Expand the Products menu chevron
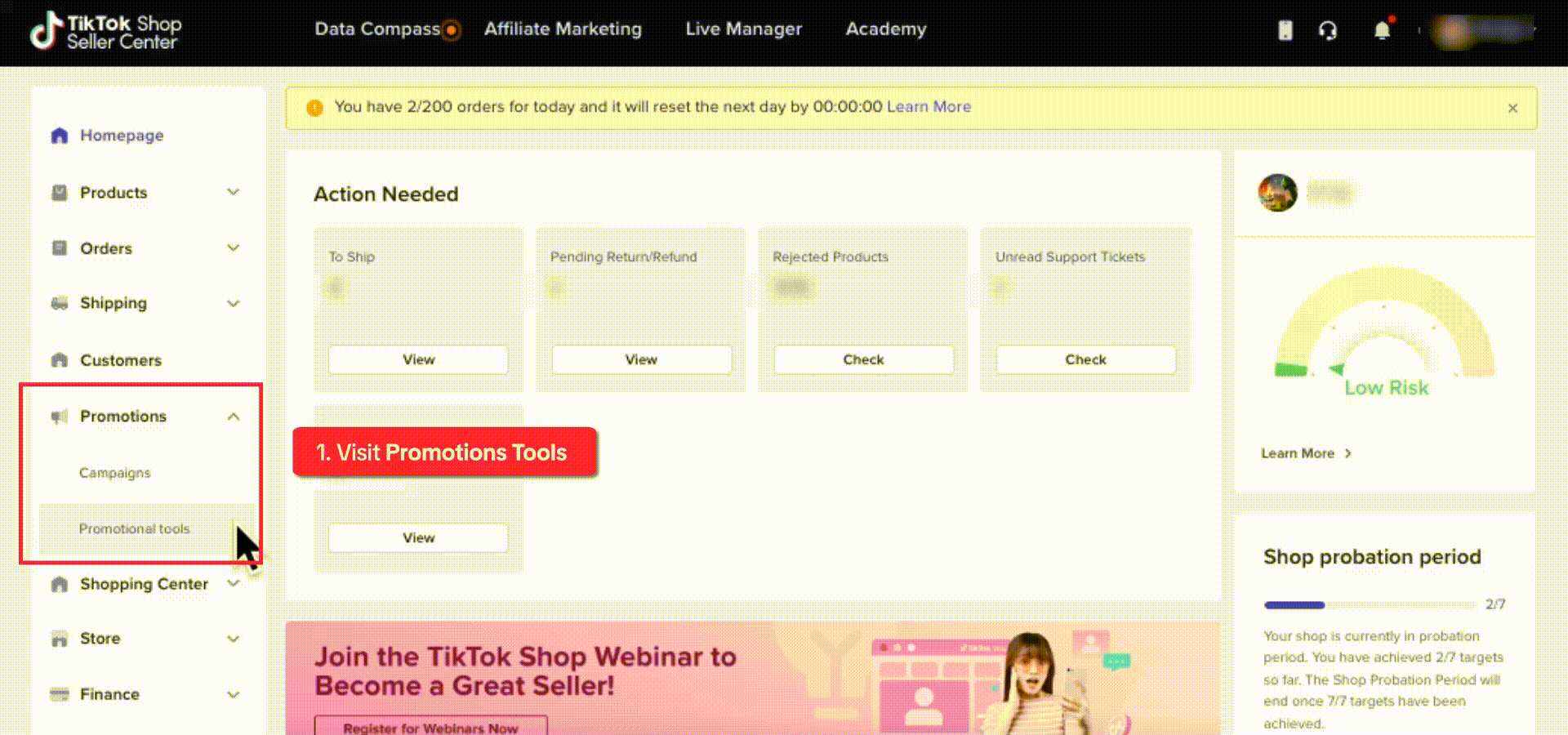1568x735 pixels. click(x=233, y=193)
